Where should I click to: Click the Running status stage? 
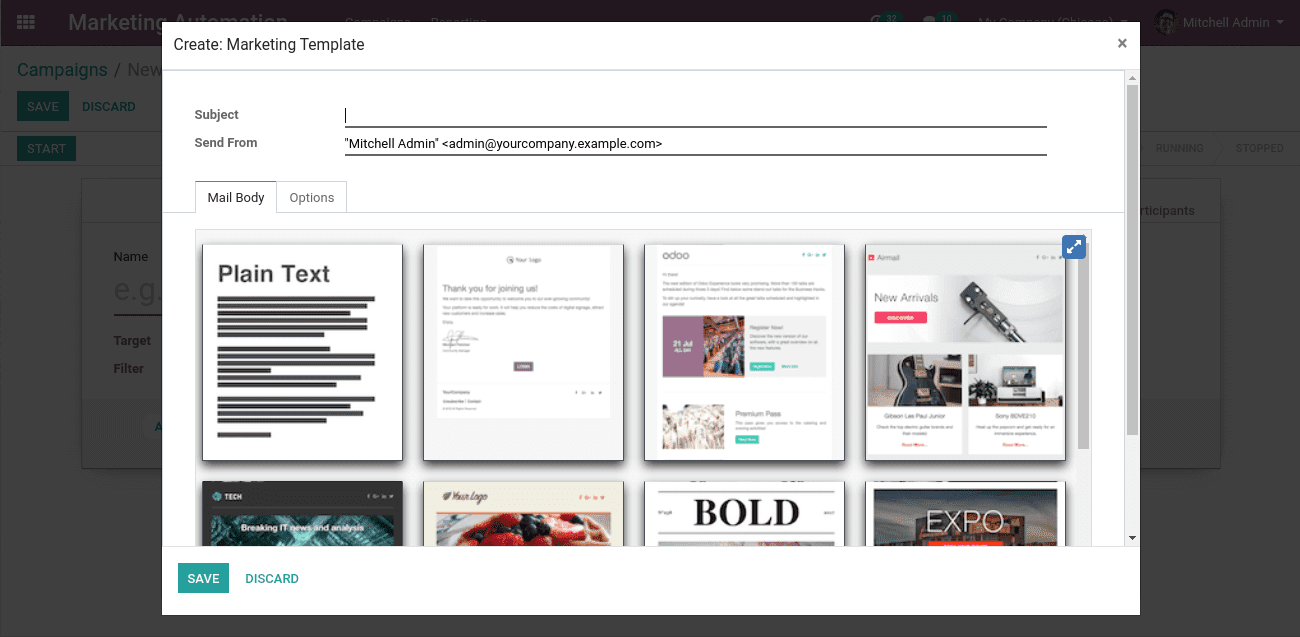coord(1179,148)
